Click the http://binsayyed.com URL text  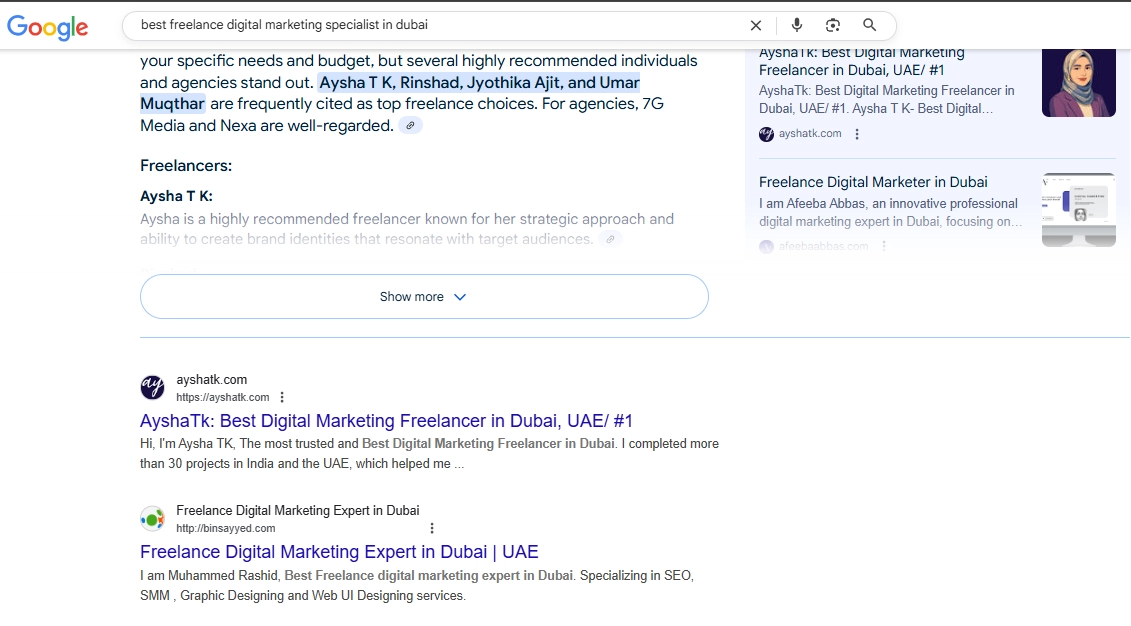[x=226, y=529]
